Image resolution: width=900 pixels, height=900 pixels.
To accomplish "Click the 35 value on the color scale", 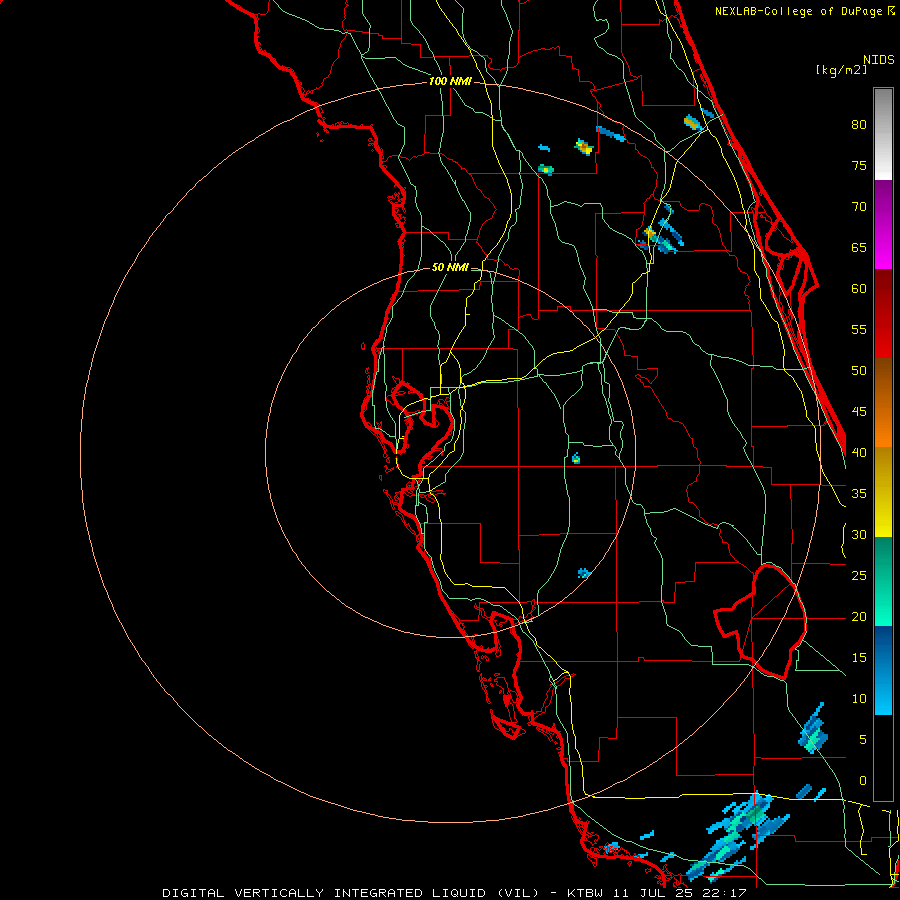I will click(x=859, y=494).
